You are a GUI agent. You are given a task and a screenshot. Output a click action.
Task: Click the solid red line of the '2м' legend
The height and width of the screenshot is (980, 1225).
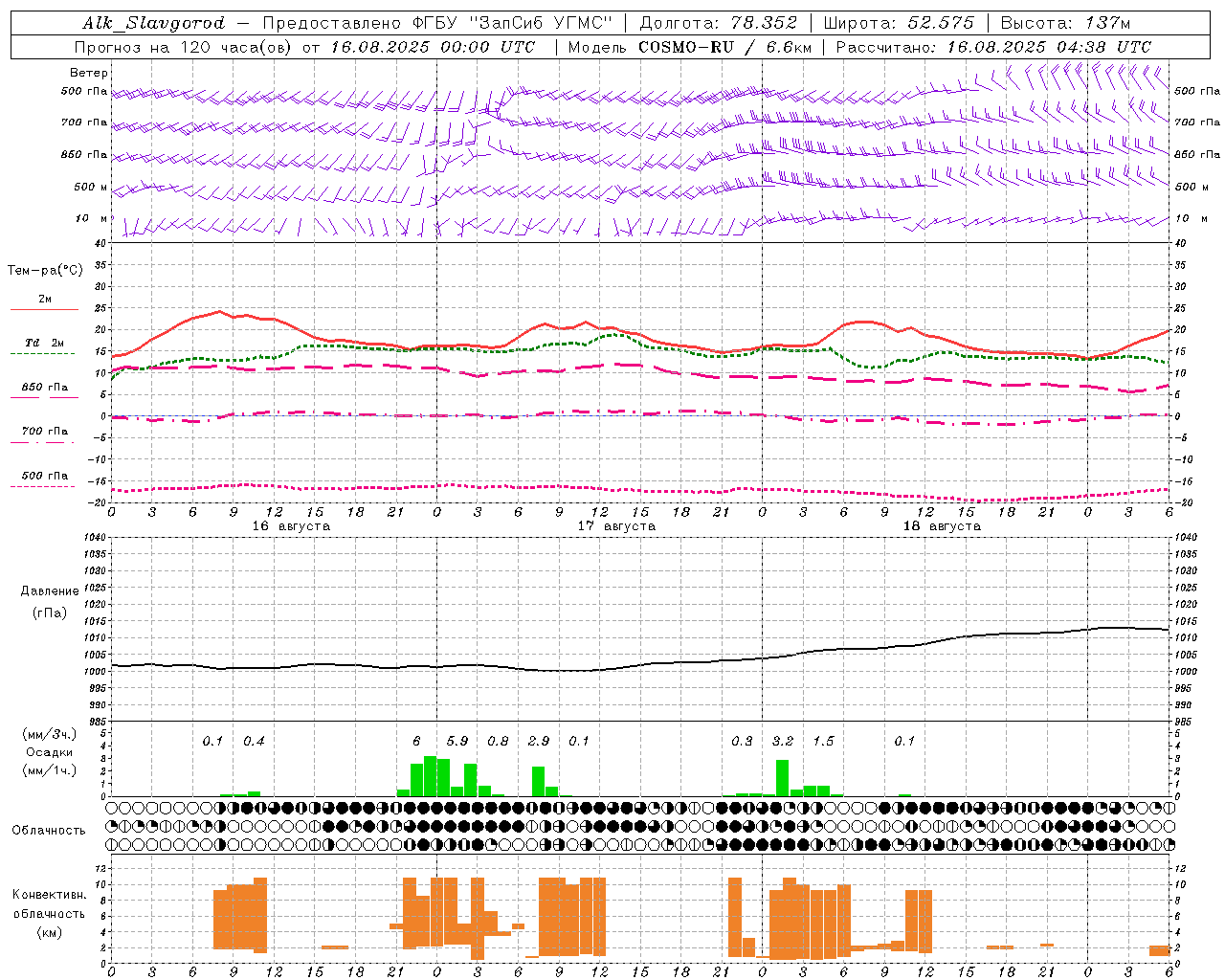coord(44,309)
